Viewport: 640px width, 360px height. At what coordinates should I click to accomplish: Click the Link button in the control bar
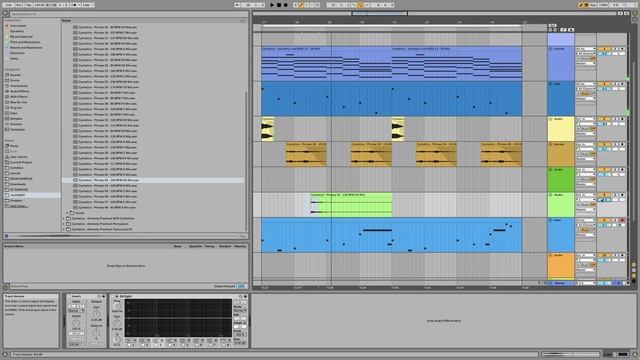click(x=8, y=5)
